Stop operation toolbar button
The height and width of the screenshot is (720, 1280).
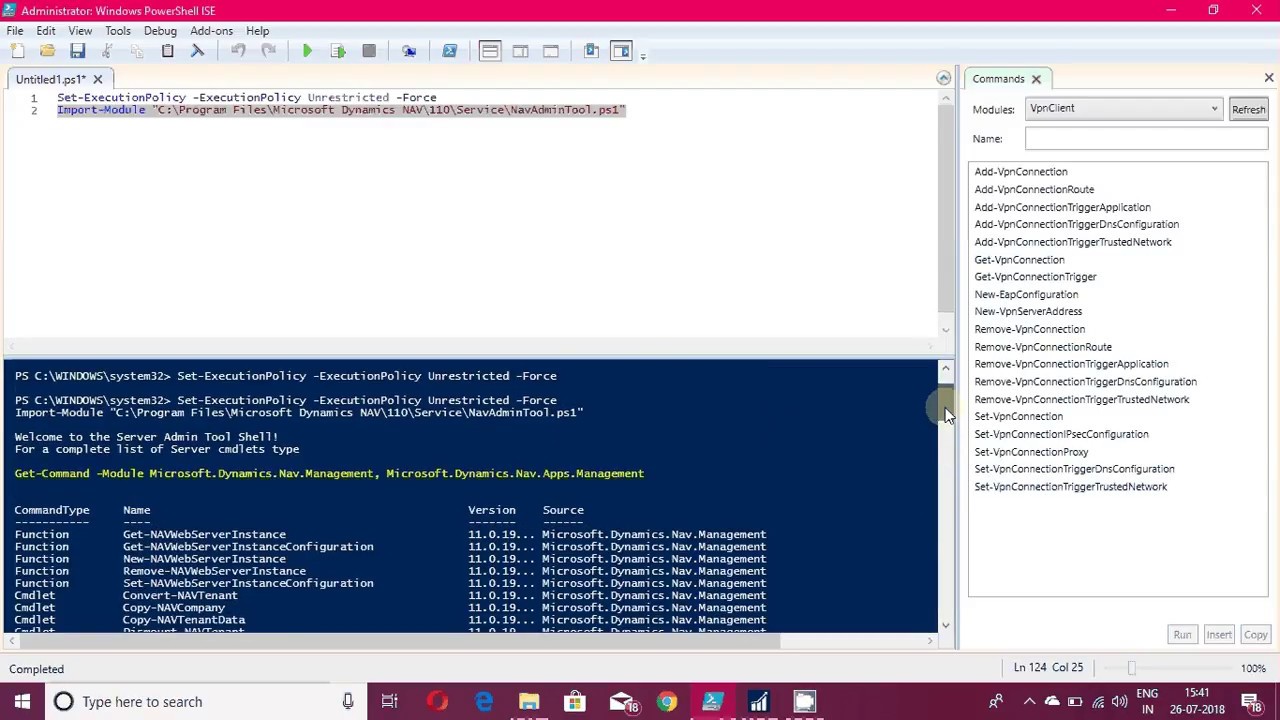pyautogui.click(x=369, y=51)
